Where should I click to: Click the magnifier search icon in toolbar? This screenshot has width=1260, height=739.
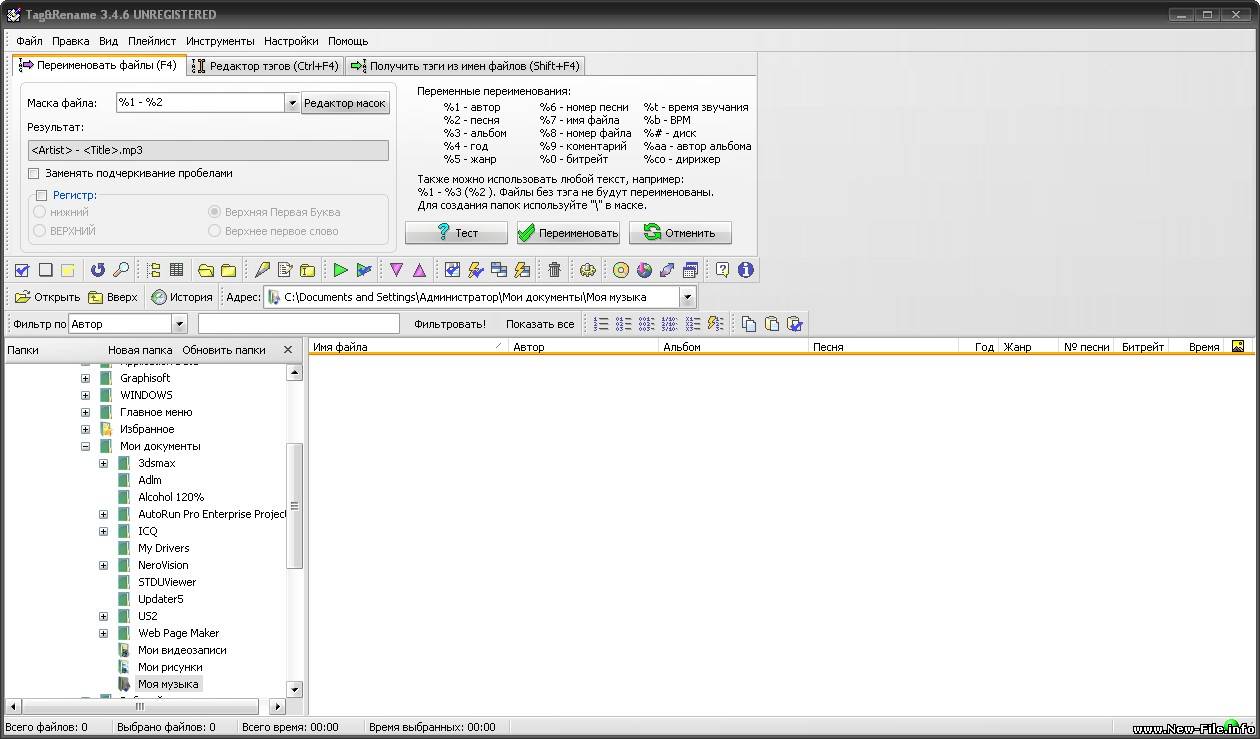click(120, 270)
